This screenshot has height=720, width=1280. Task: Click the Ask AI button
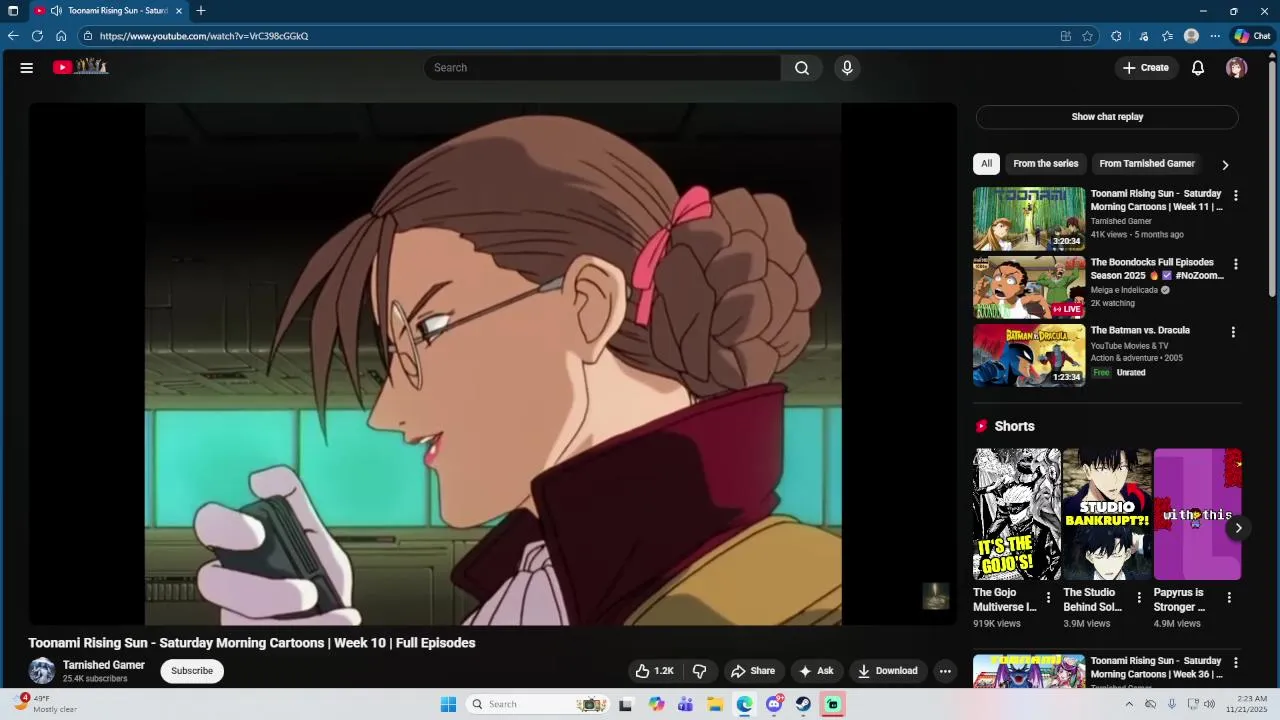816,671
